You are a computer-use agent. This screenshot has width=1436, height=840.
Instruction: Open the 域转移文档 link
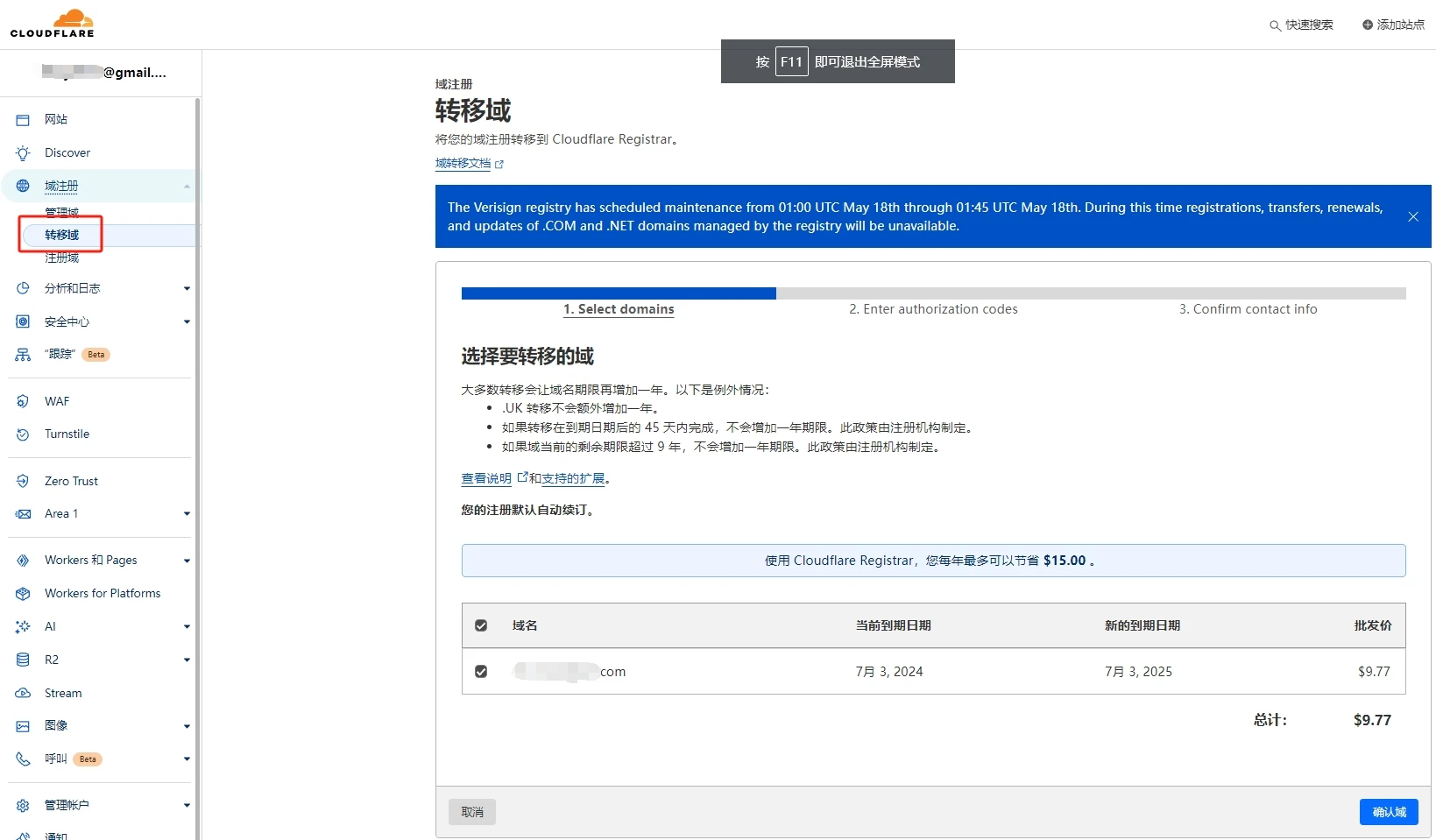463,163
